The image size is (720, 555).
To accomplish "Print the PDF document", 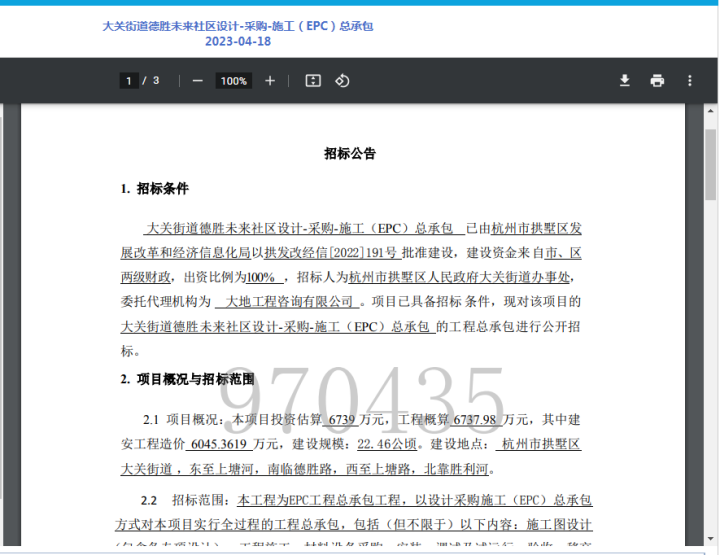I will pos(657,81).
